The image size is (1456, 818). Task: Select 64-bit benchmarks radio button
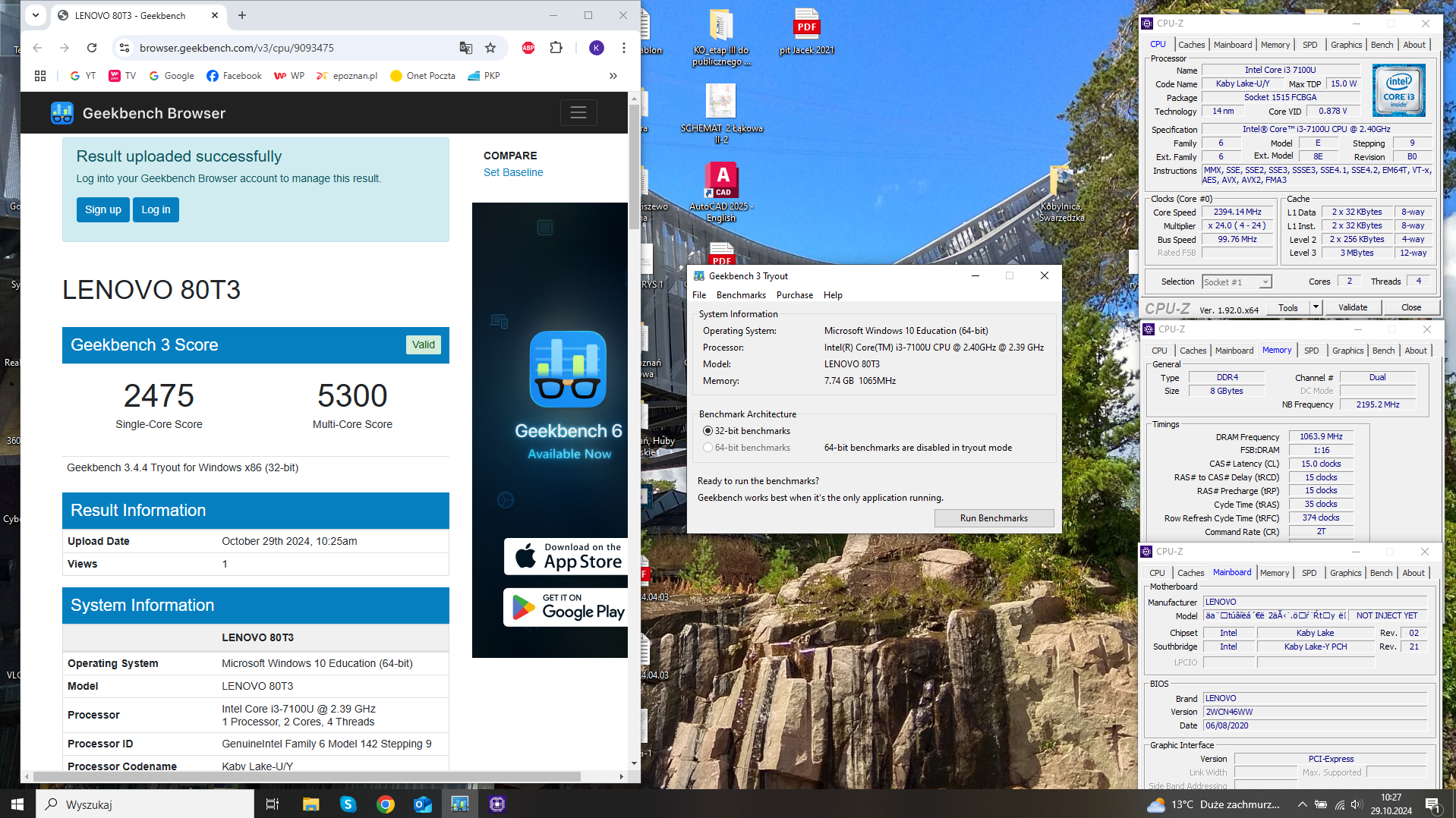(x=708, y=448)
